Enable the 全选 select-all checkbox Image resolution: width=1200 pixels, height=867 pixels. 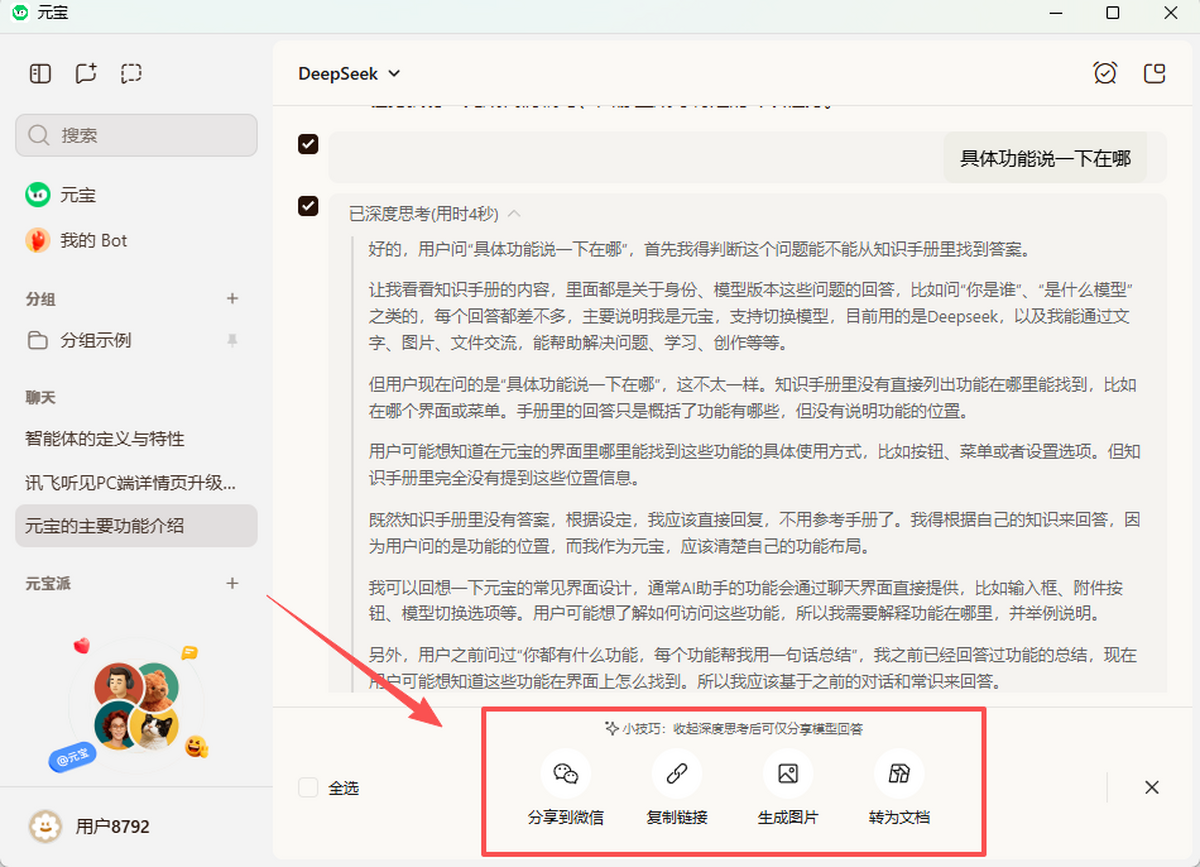point(308,788)
